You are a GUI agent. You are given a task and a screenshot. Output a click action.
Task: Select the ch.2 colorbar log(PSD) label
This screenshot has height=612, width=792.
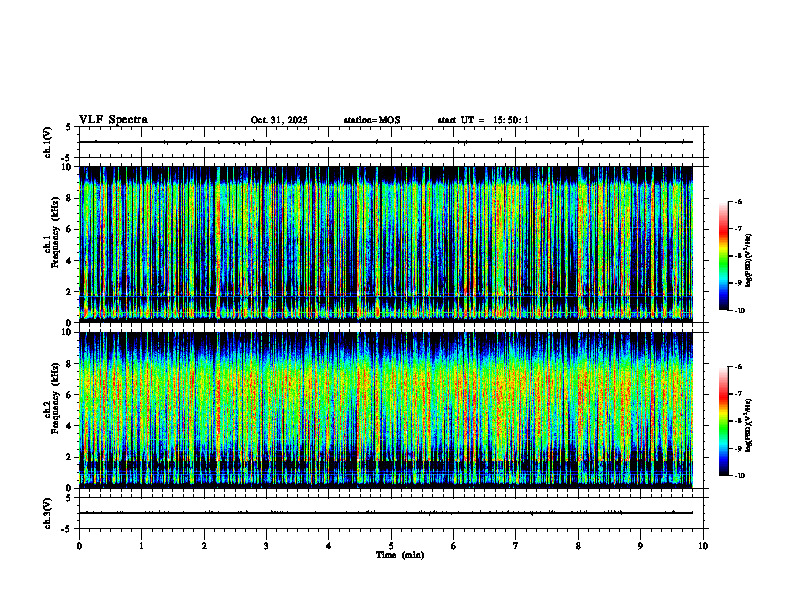pyautogui.click(x=749, y=425)
